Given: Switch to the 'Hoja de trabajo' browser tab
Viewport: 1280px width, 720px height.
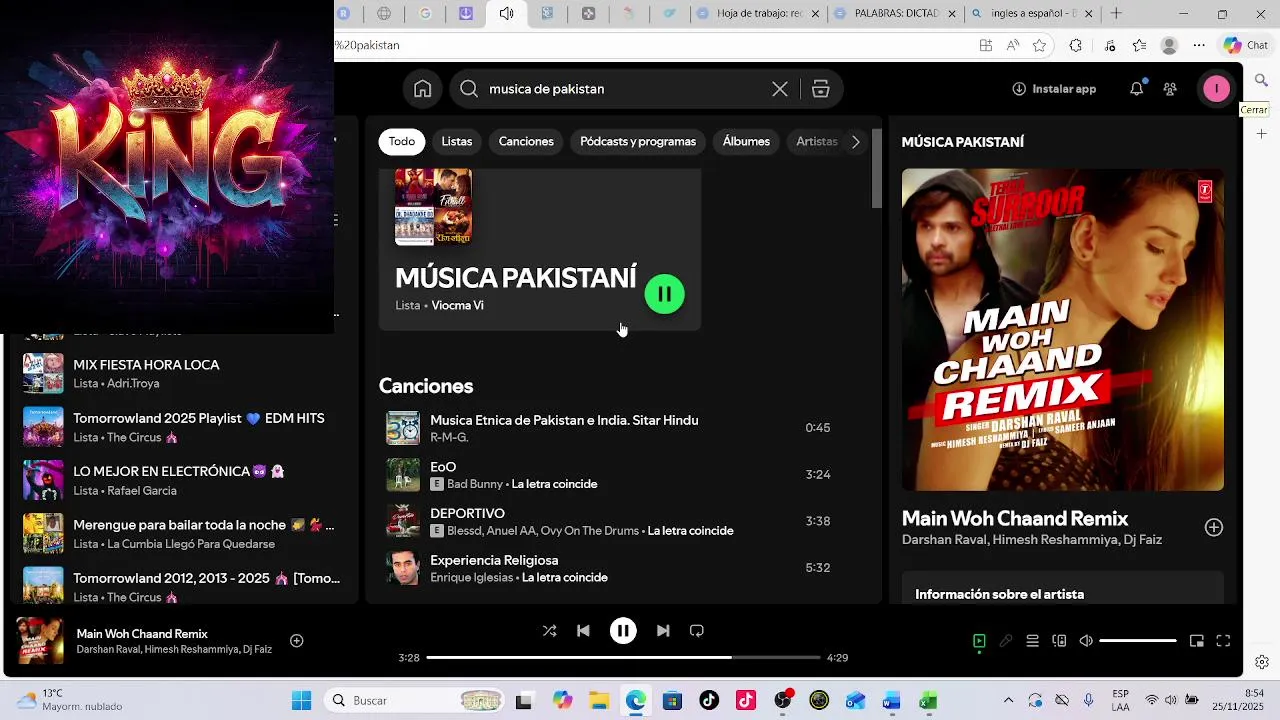Looking at the screenshot, I should 757,14.
